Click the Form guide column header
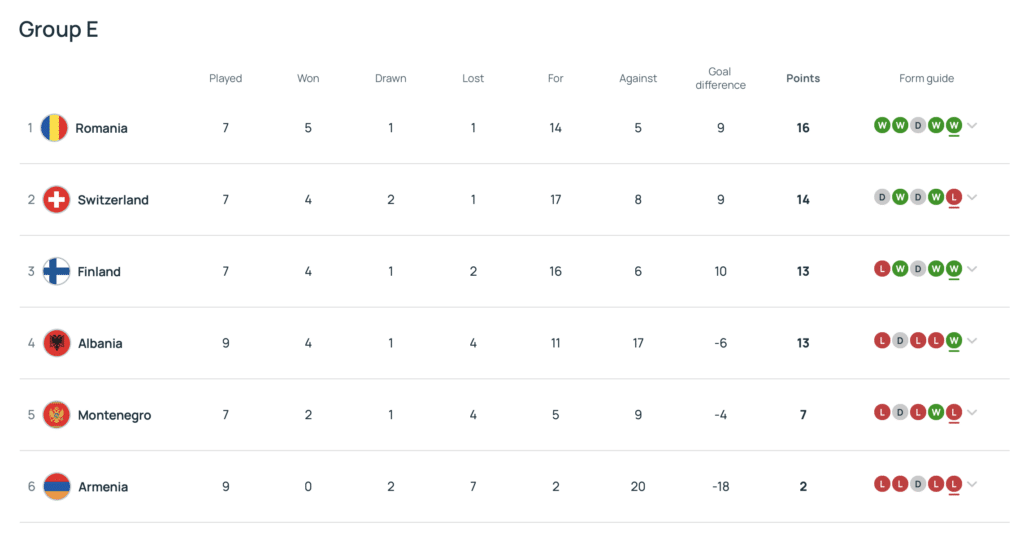This screenshot has width=1024, height=538. [x=926, y=78]
